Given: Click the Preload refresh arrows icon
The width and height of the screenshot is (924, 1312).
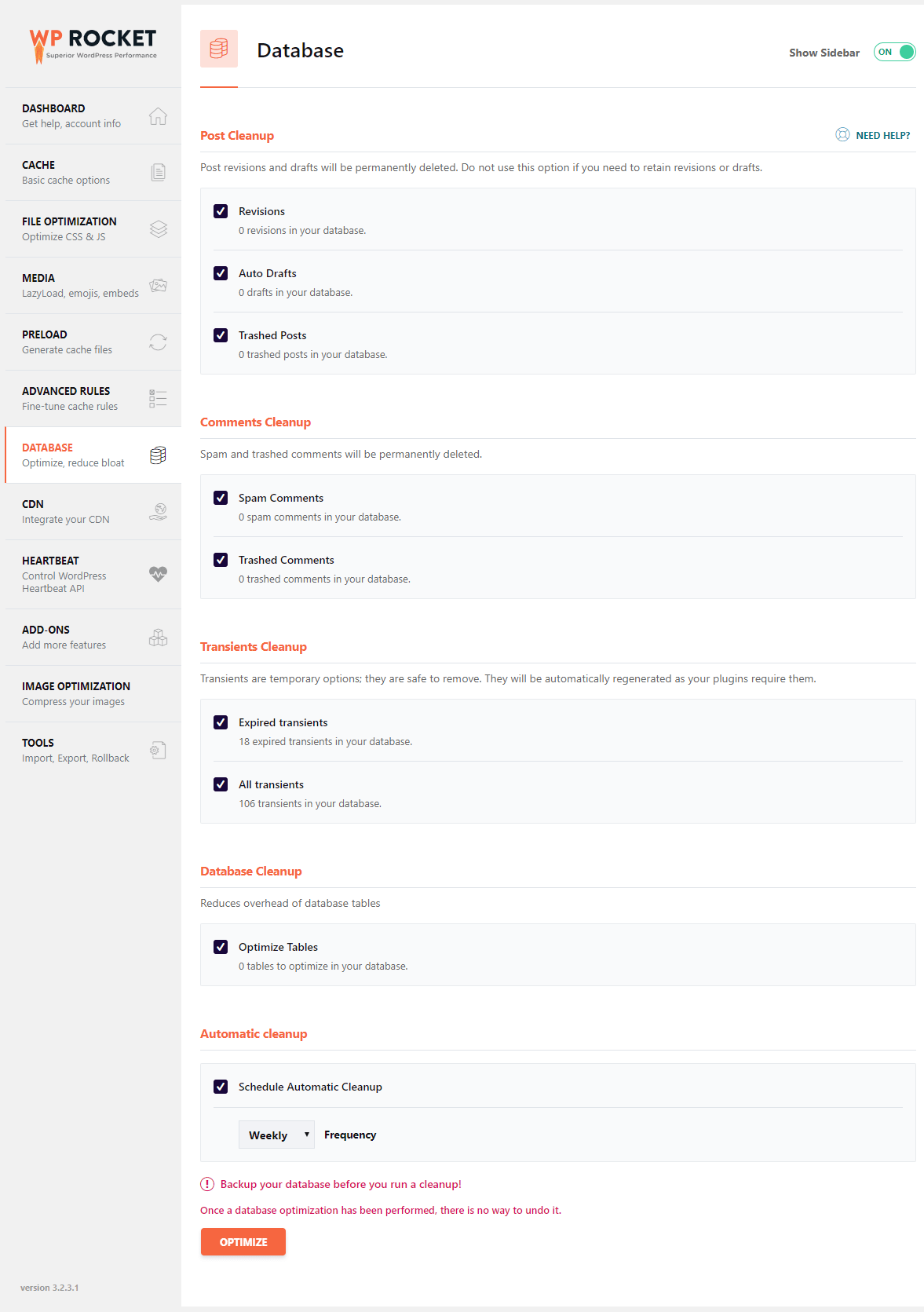Looking at the screenshot, I should click(x=158, y=342).
